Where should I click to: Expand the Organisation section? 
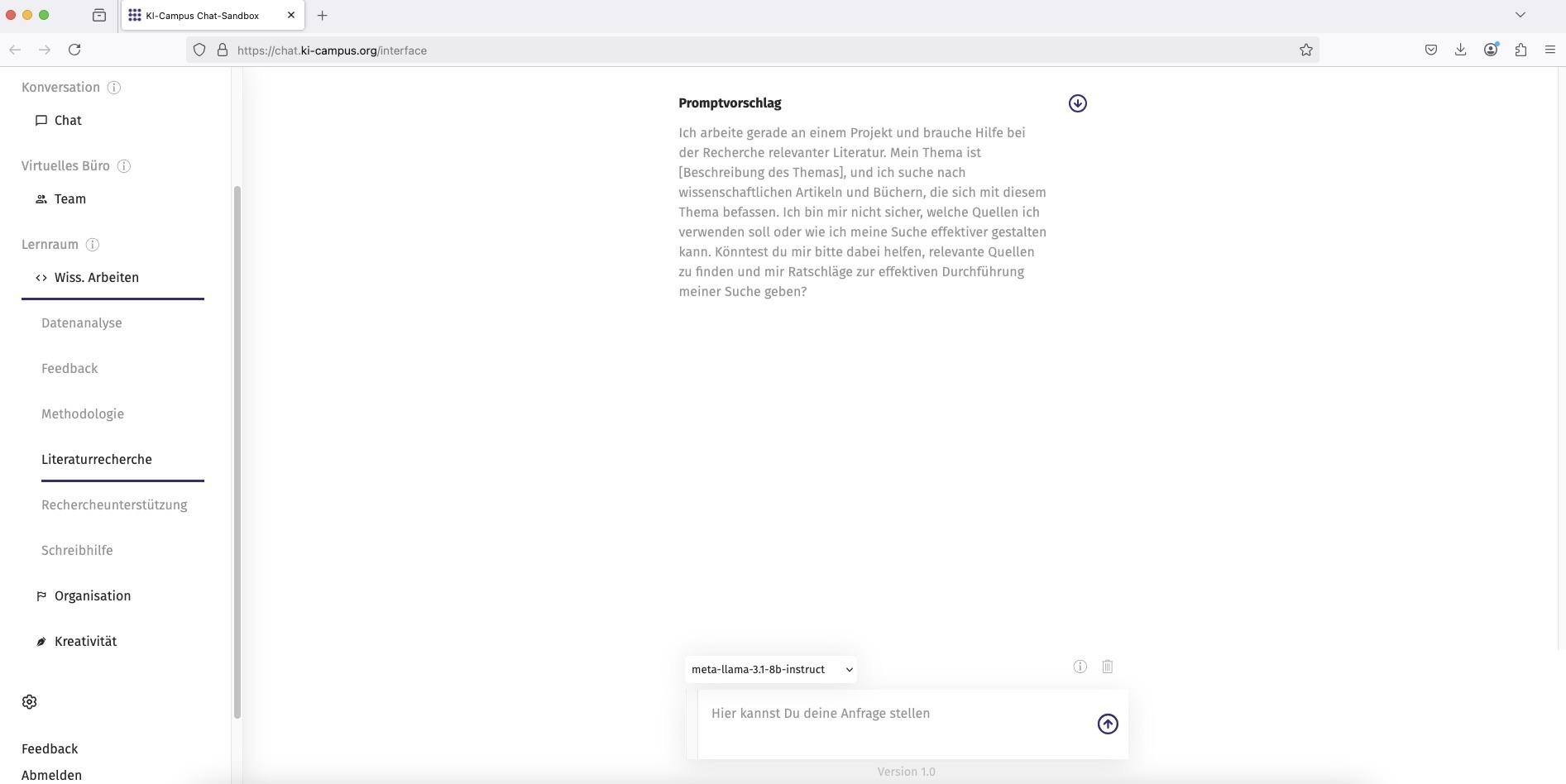pos(92,596)
